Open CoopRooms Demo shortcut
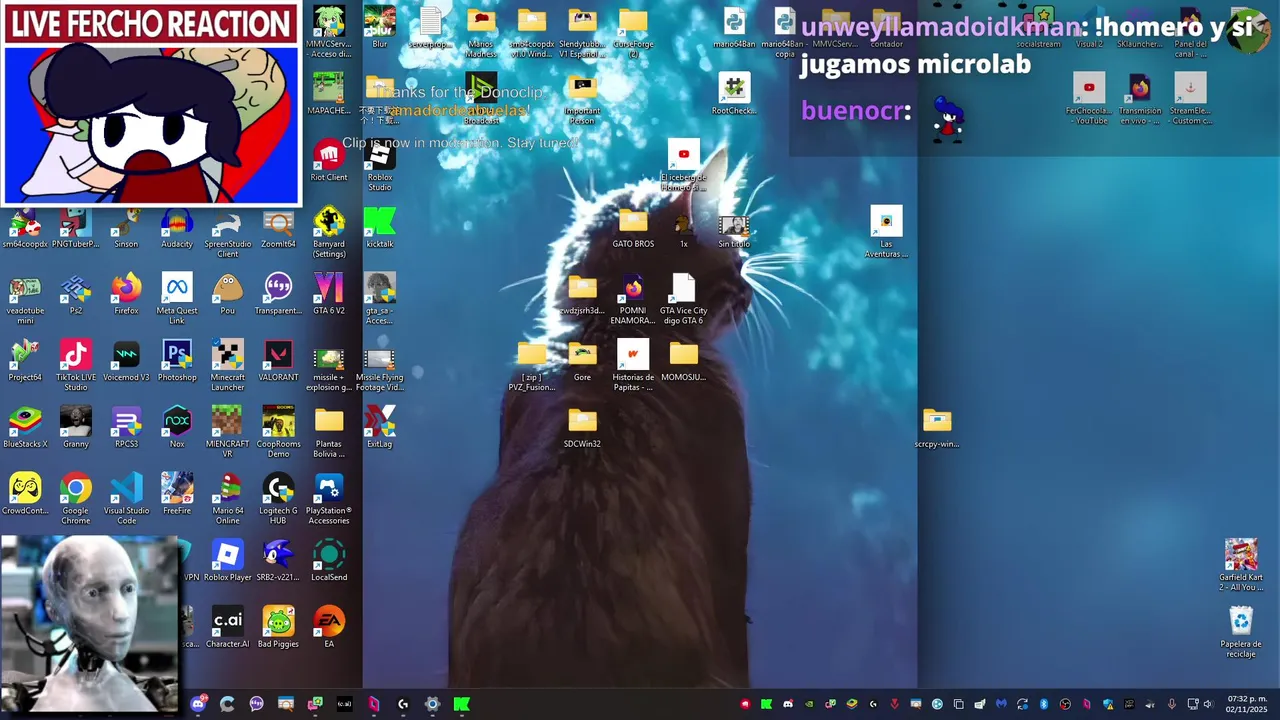Image resolution: width=1280 pixels, height=720 pixels. [x=278, y=433]
